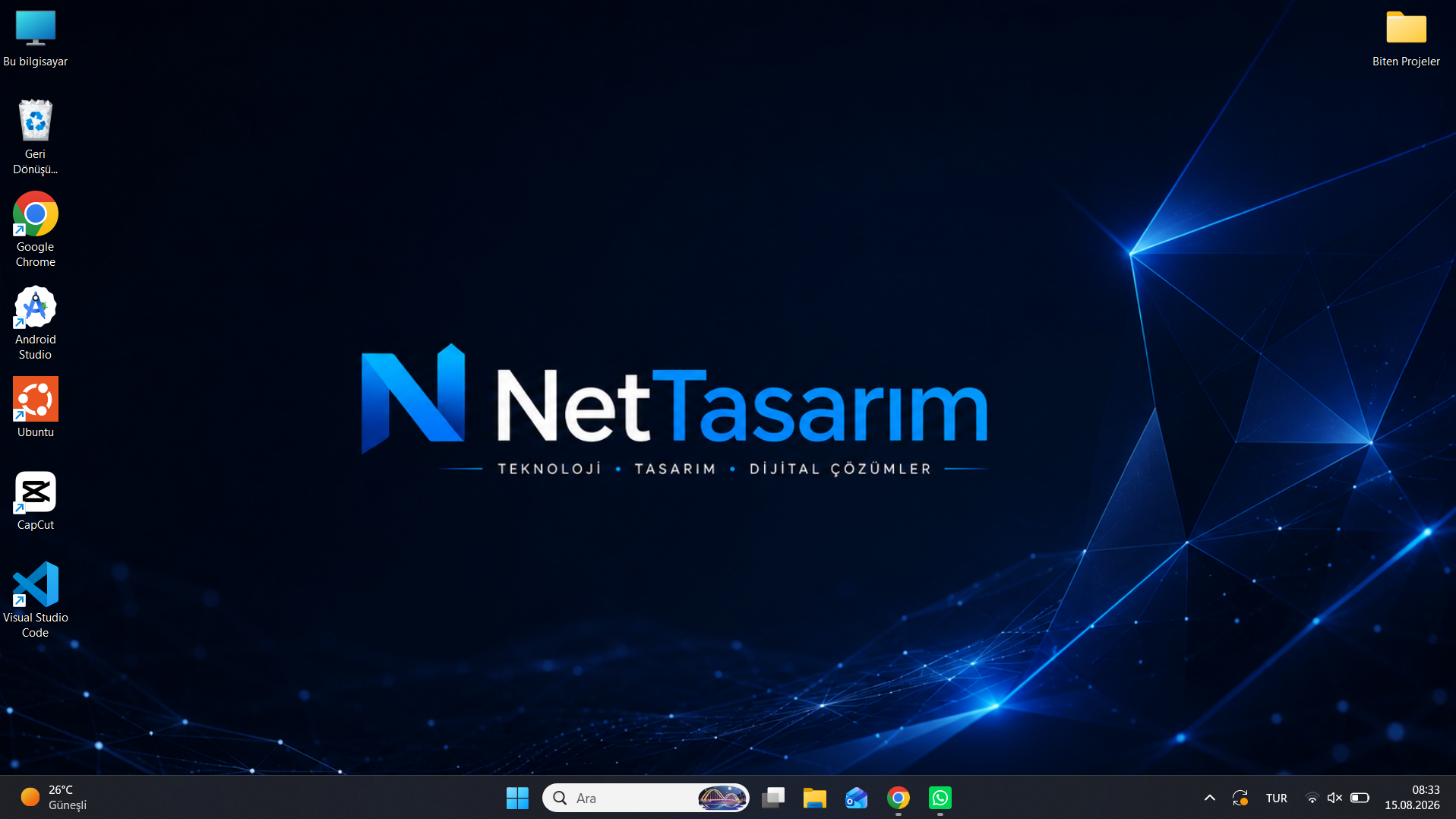
Task: Click the Ara search box in taskbar
Action: (646, 798)
